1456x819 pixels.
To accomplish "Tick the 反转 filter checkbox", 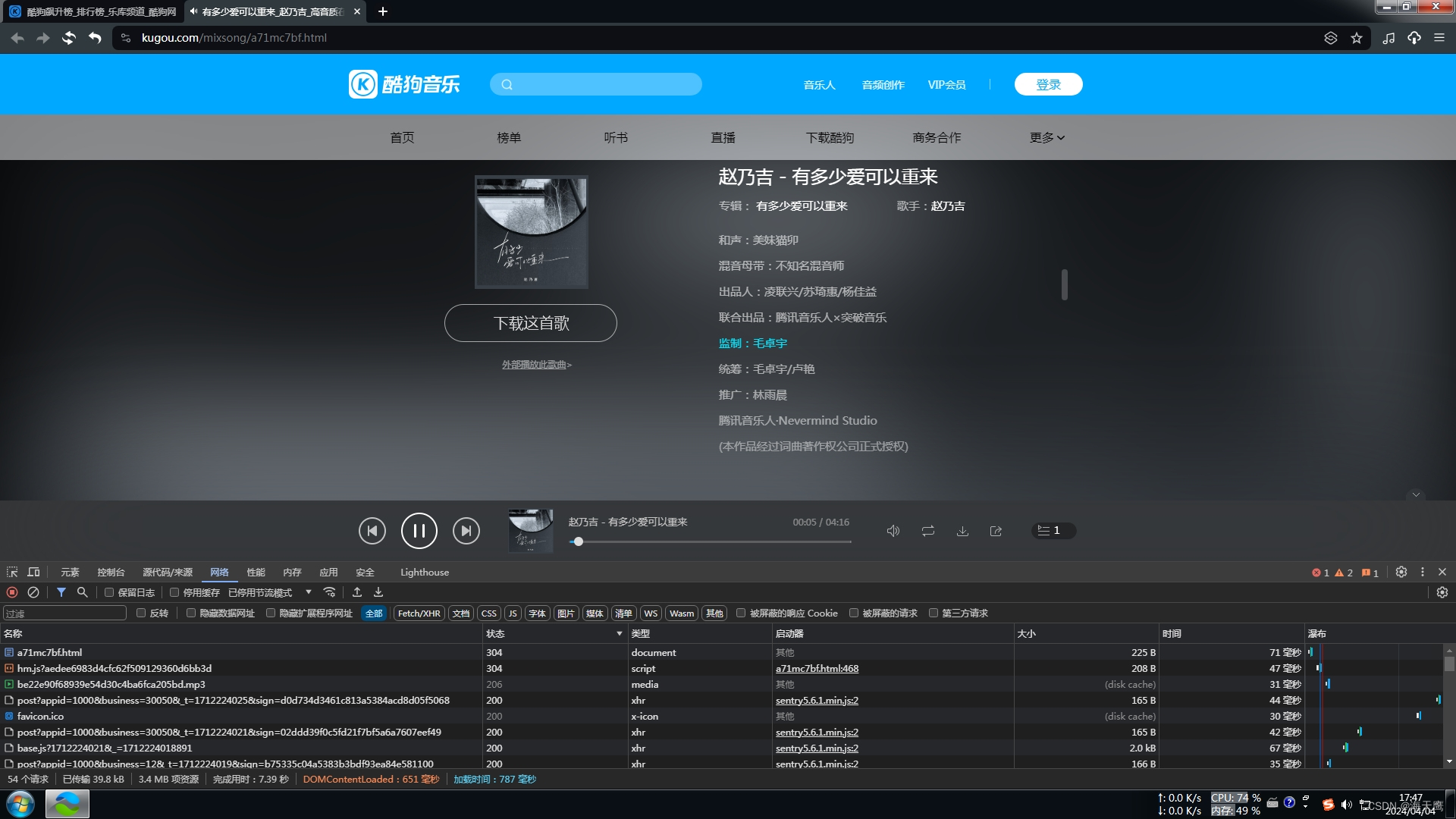I will click(141, 613).
